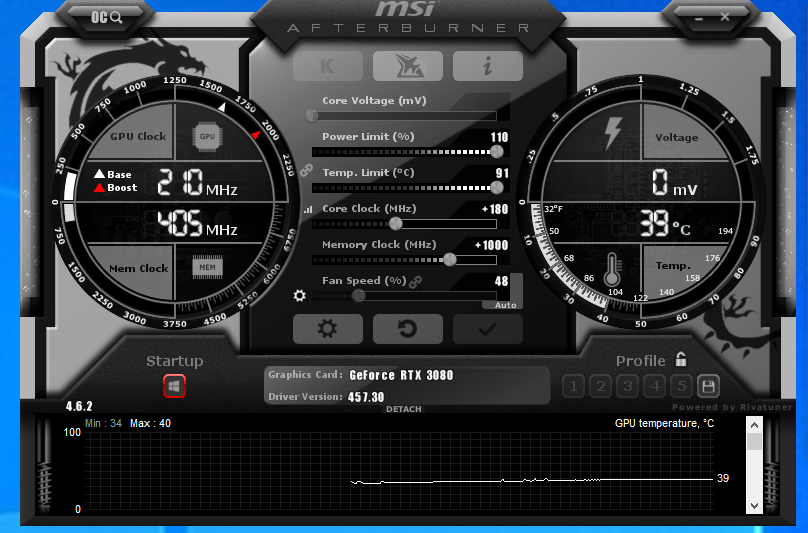Click the Temp. Limit value 91

[x=502, y=173]
